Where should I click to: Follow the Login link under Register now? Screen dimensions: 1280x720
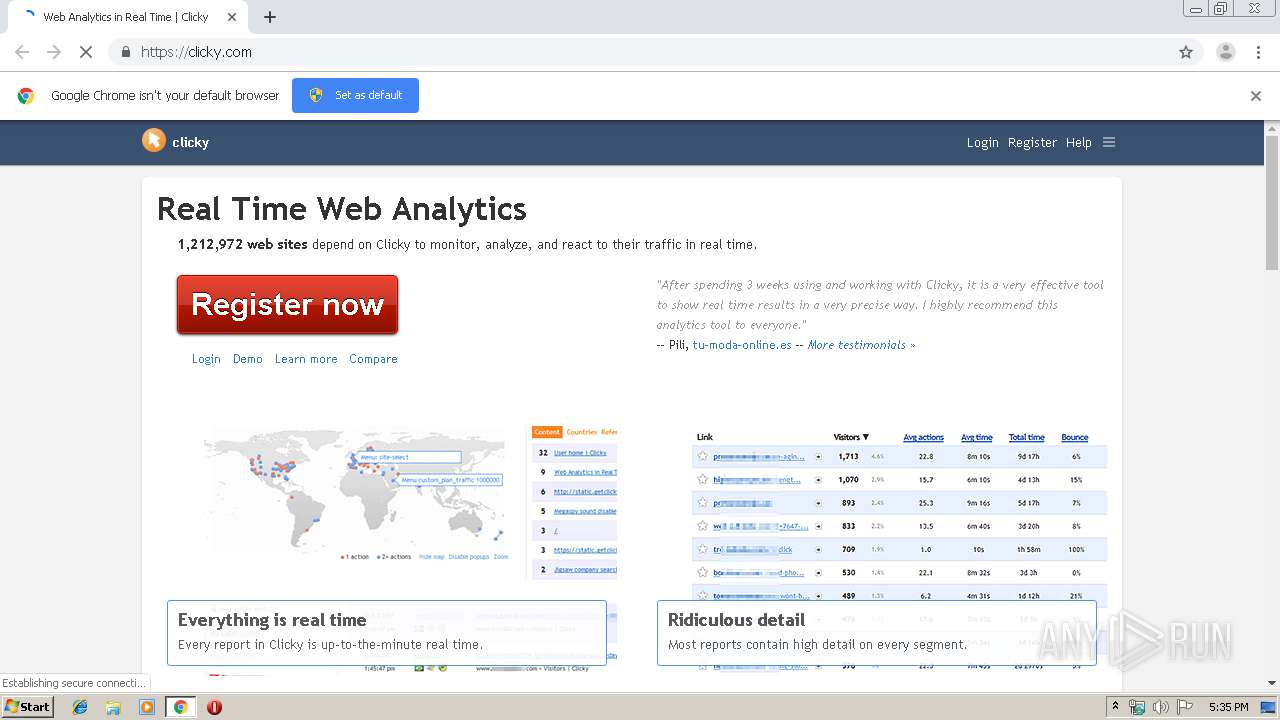tap(206, 359)
